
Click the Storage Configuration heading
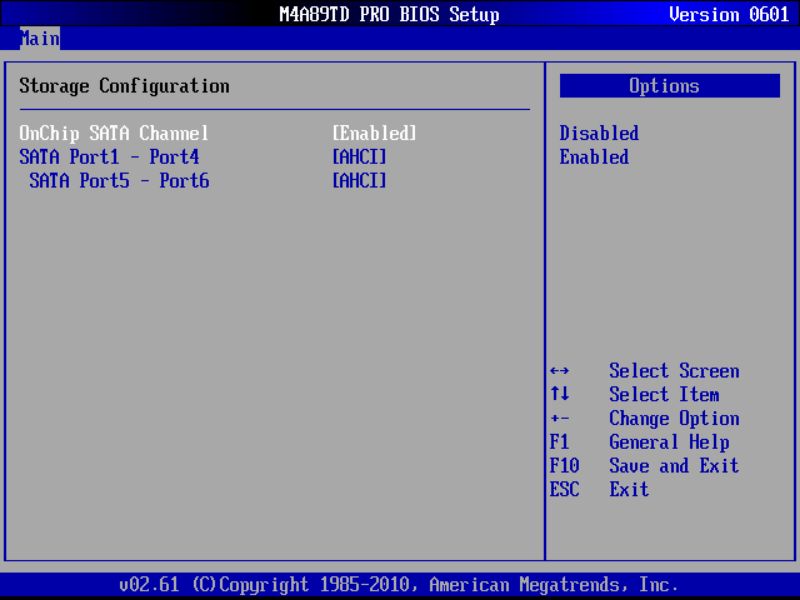pyautogui.click(x=124, y=86)
